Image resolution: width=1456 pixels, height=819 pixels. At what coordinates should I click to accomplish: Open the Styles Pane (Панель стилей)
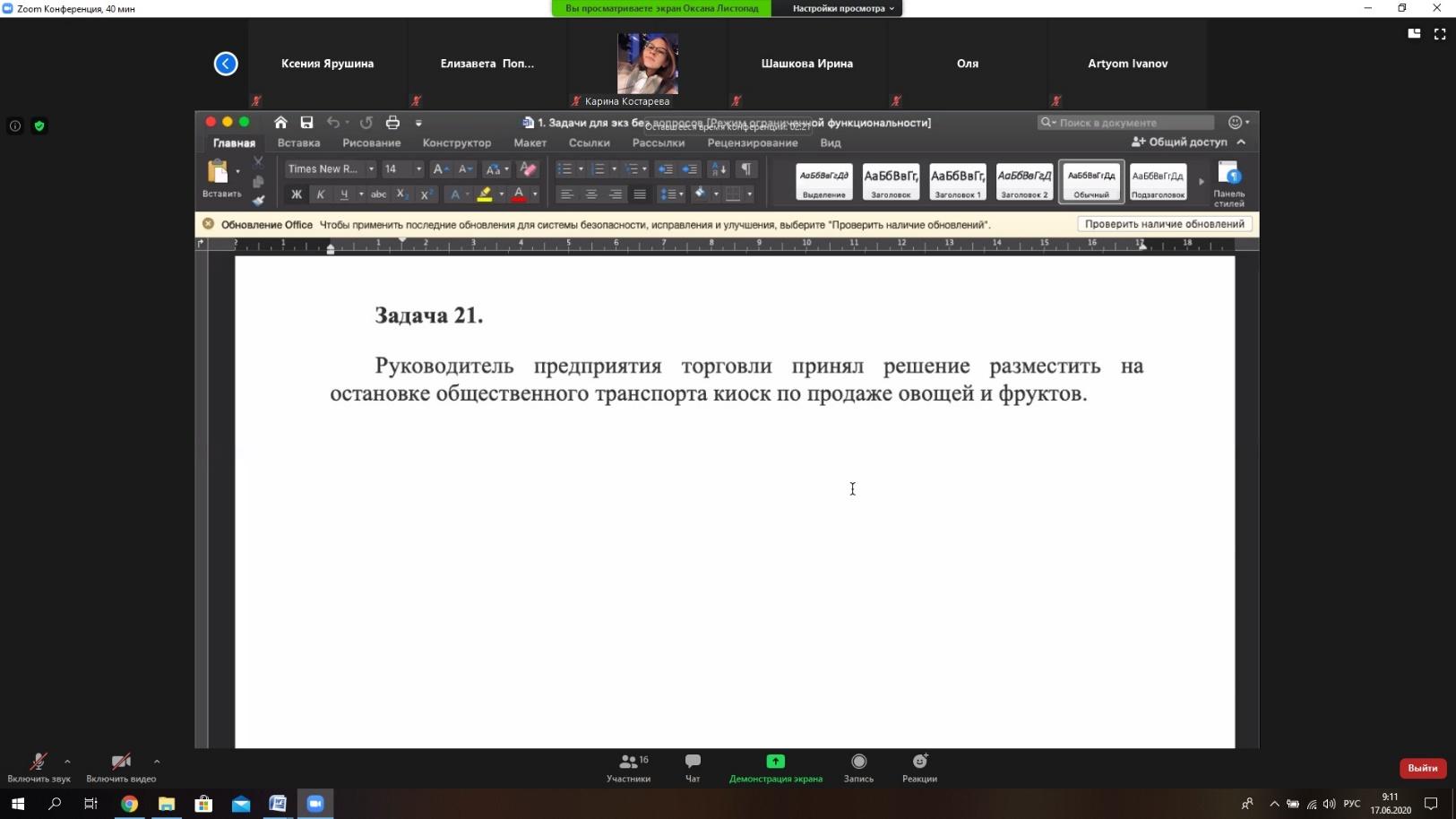click(x=1229, y=183)
